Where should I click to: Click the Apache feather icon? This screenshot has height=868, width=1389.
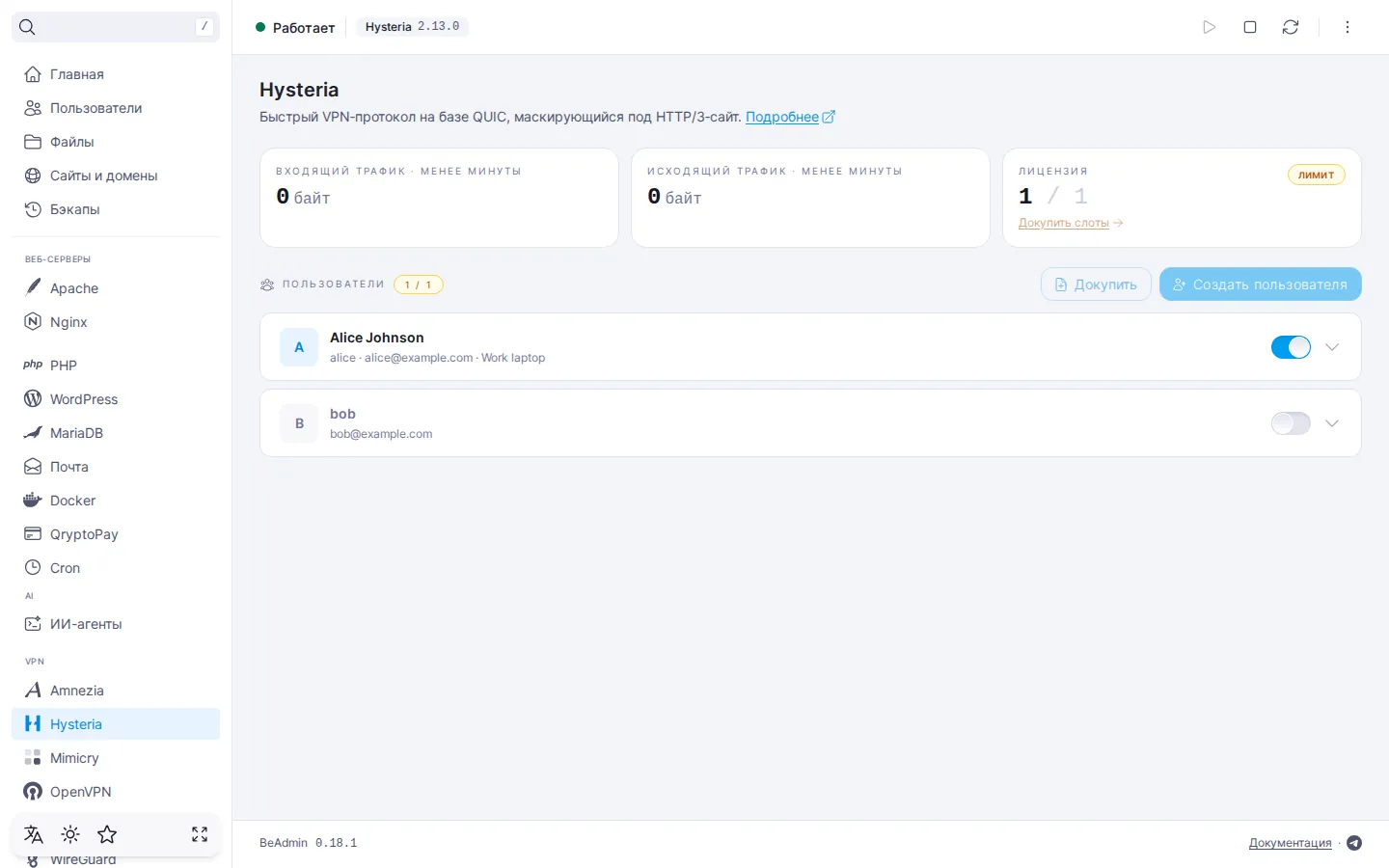point(33,287)
